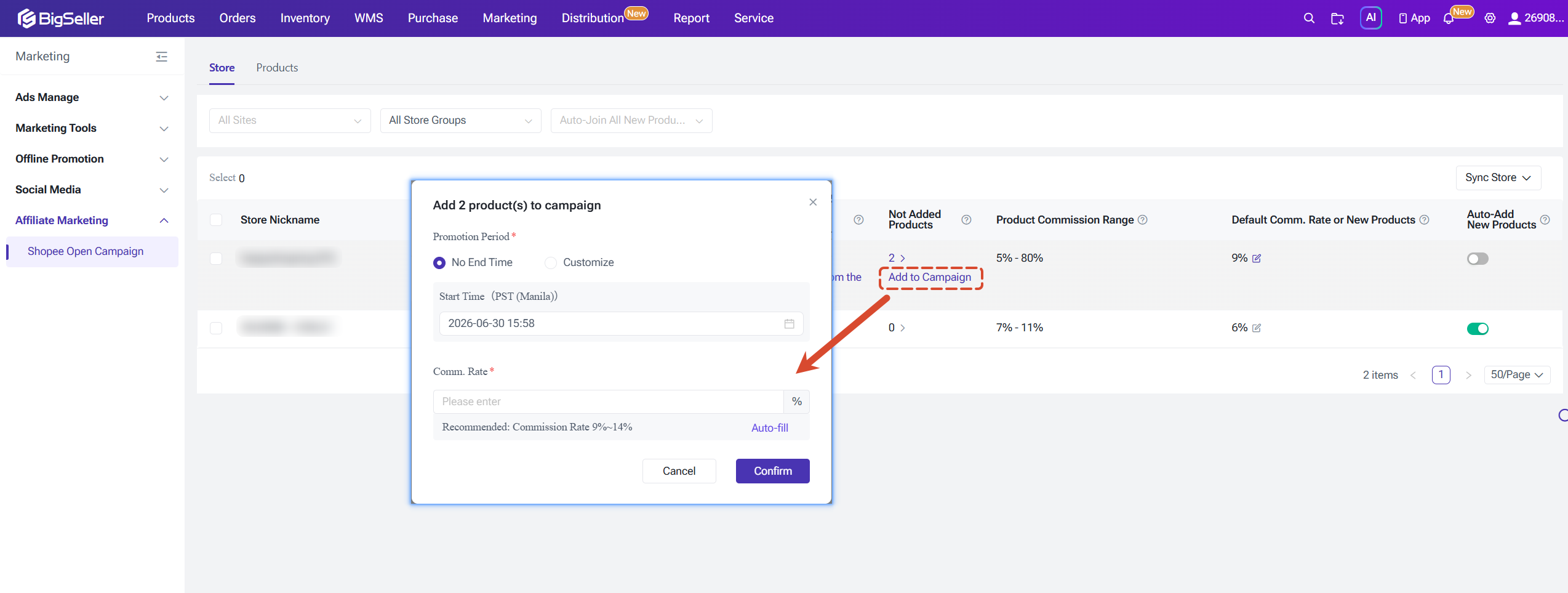This screenshot has width=1568, height=593.
Task: Open settings gear icon in top bar
Action: (x=1490, y=18)
